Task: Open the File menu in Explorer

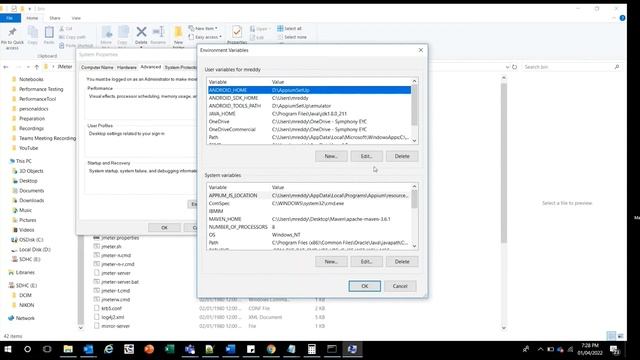Action: 10,18
